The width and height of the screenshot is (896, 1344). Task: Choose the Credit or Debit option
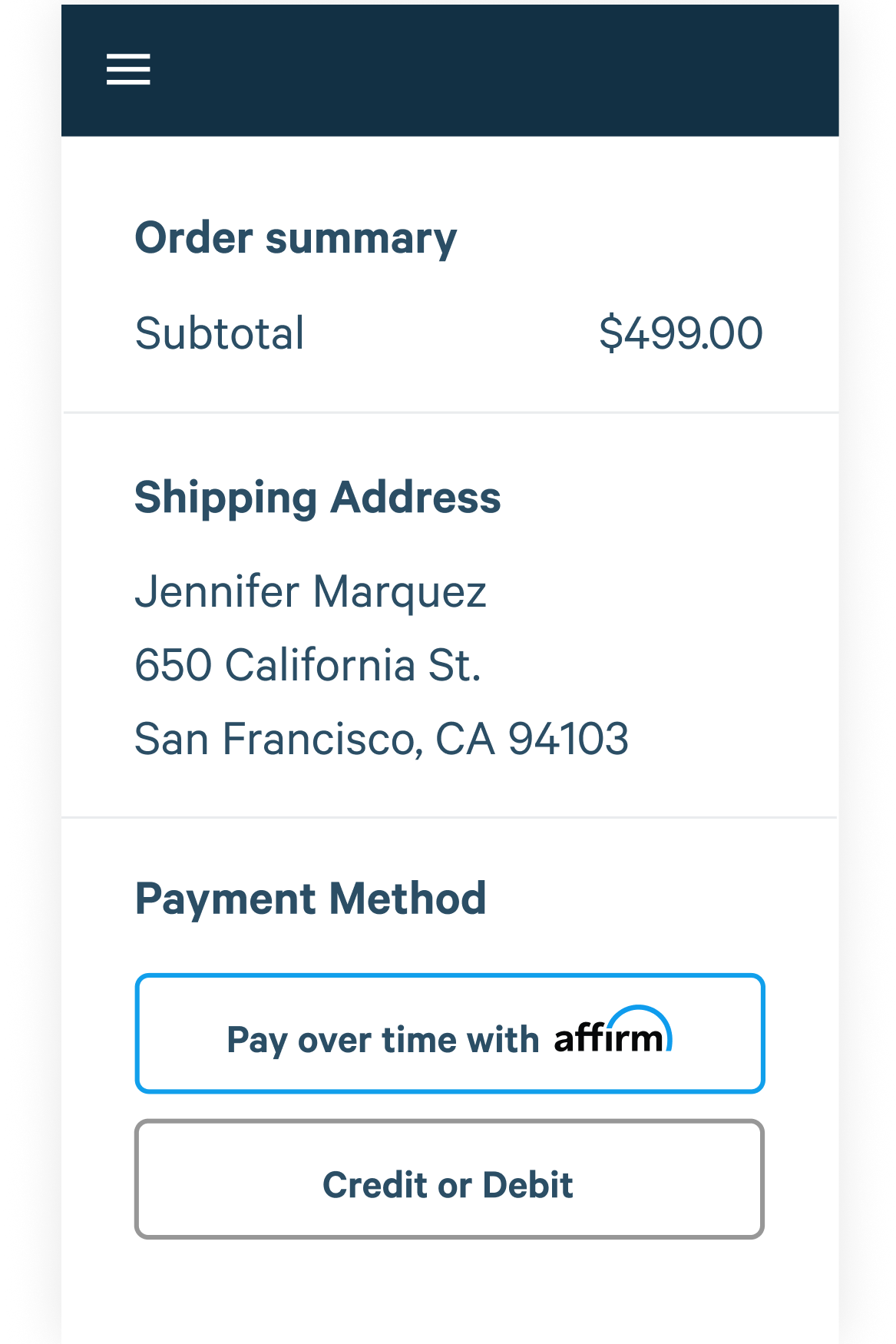[x=450, y=1179]
